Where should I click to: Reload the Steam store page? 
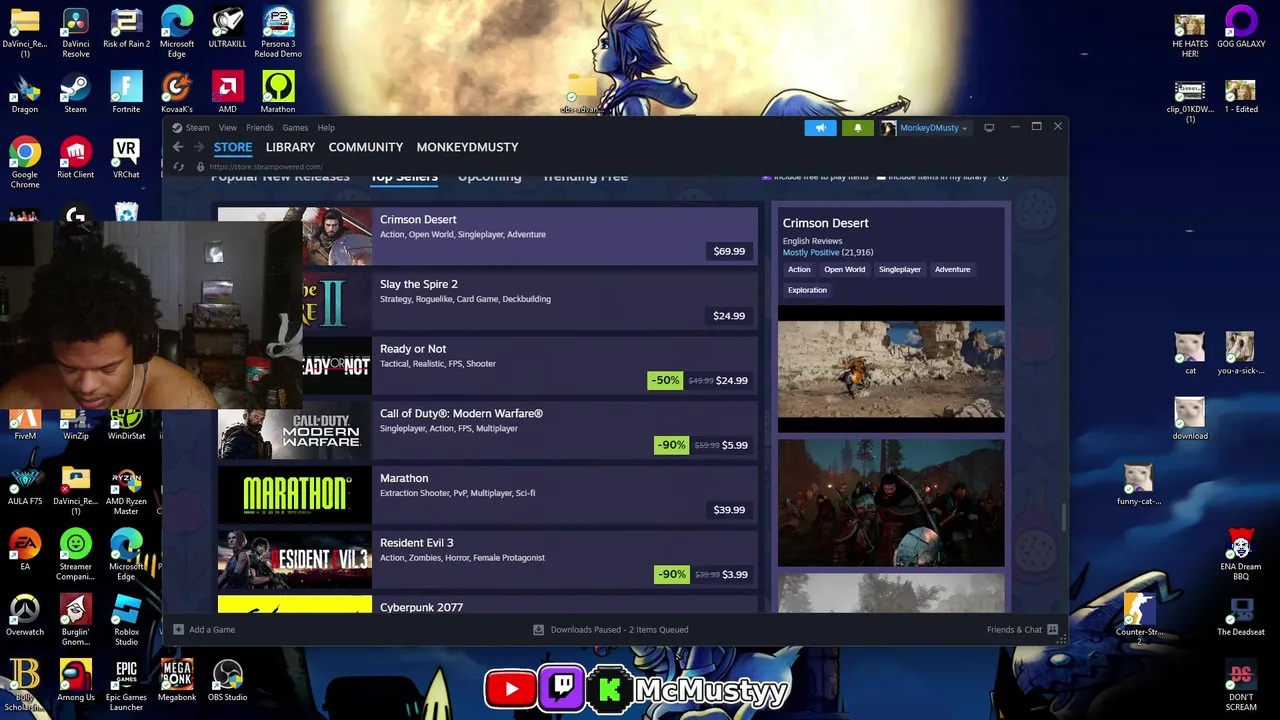[x=178, y=167]
